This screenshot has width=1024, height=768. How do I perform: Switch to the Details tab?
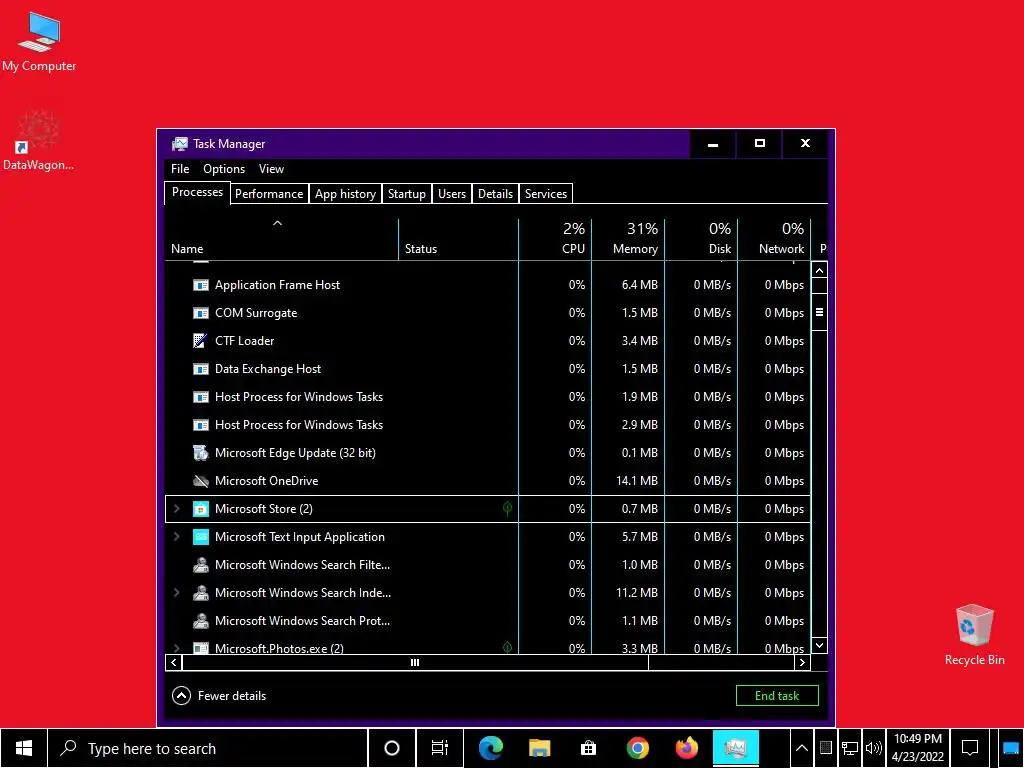pos(496,194)
